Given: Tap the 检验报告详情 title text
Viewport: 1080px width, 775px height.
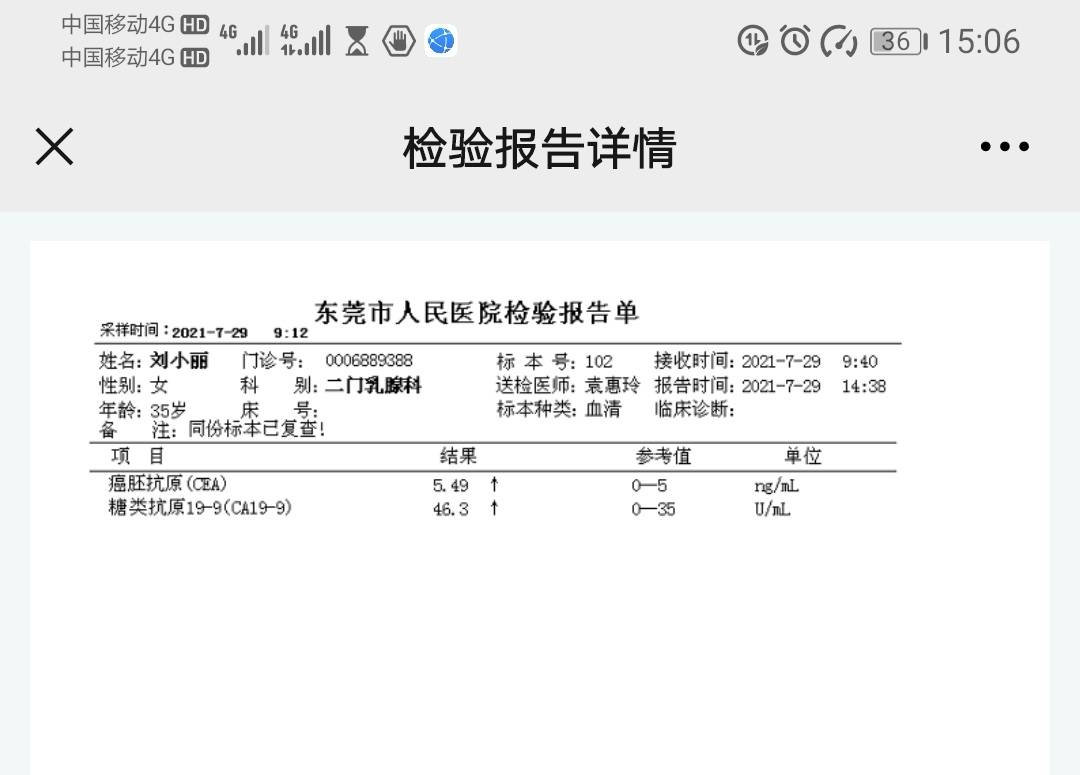Looking at the screenshot, I should pyautogui.click(x=539, y=144).
